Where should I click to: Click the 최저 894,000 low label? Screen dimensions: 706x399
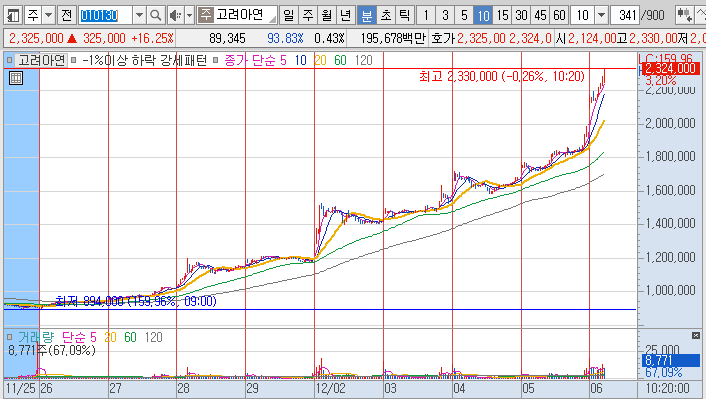[136, 301]
